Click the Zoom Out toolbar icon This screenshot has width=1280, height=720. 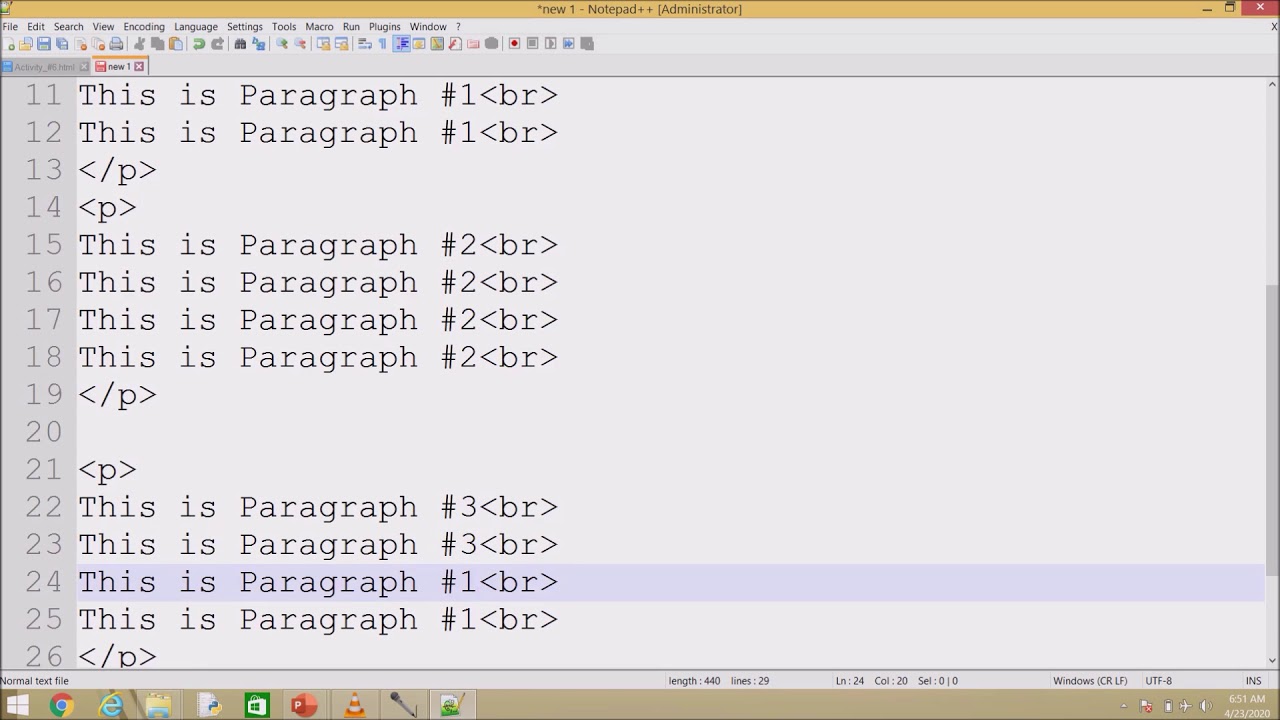300,44
